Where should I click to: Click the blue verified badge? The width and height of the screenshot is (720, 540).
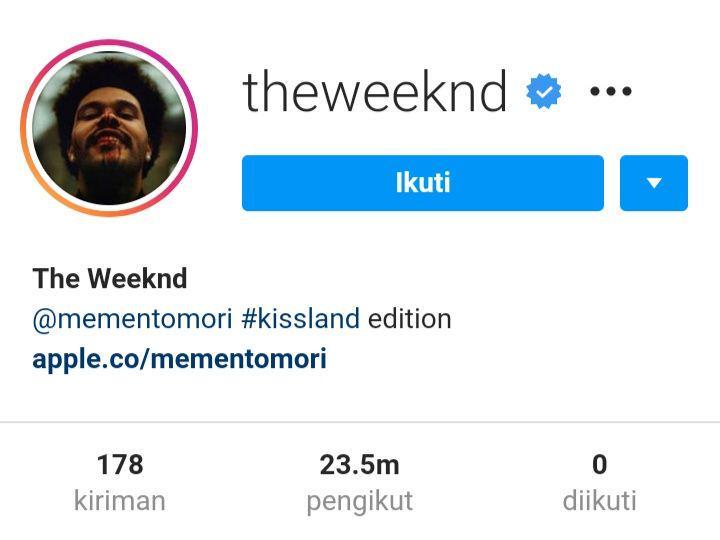[544, 91]
